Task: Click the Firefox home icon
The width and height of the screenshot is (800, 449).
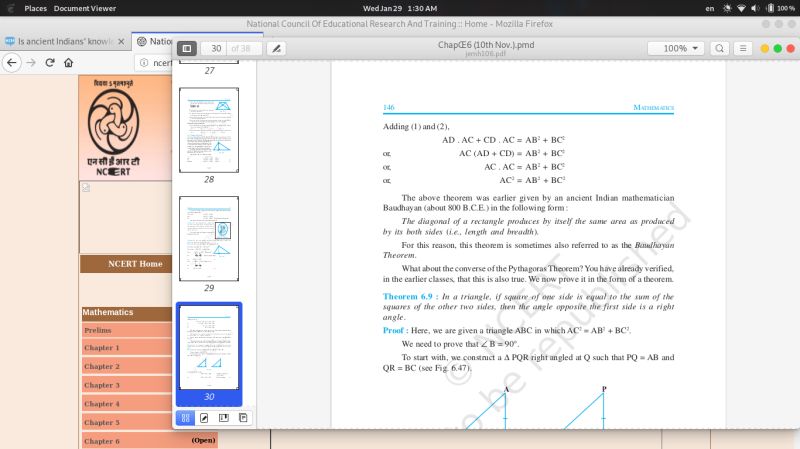Action: [68, 62]
